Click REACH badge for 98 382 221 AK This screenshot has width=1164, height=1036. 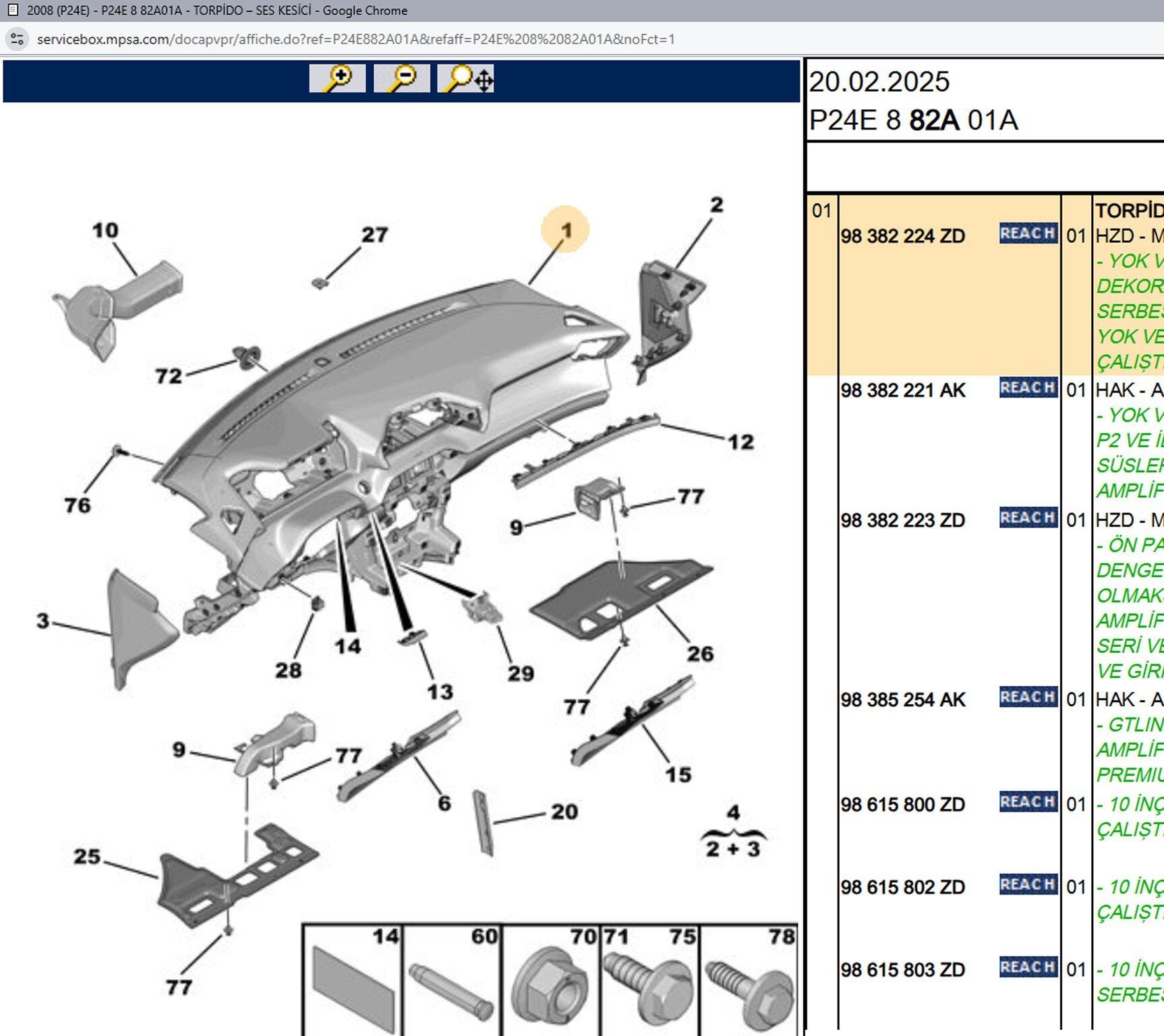click(1028, 388)
